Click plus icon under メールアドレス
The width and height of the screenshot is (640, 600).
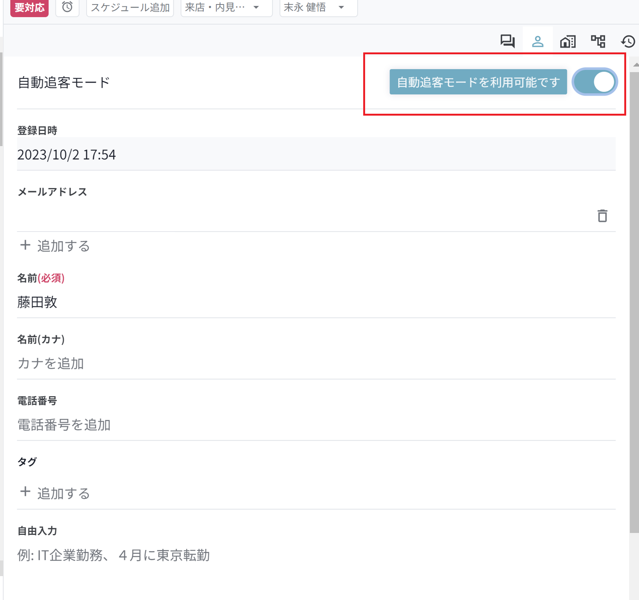[25, 245]
